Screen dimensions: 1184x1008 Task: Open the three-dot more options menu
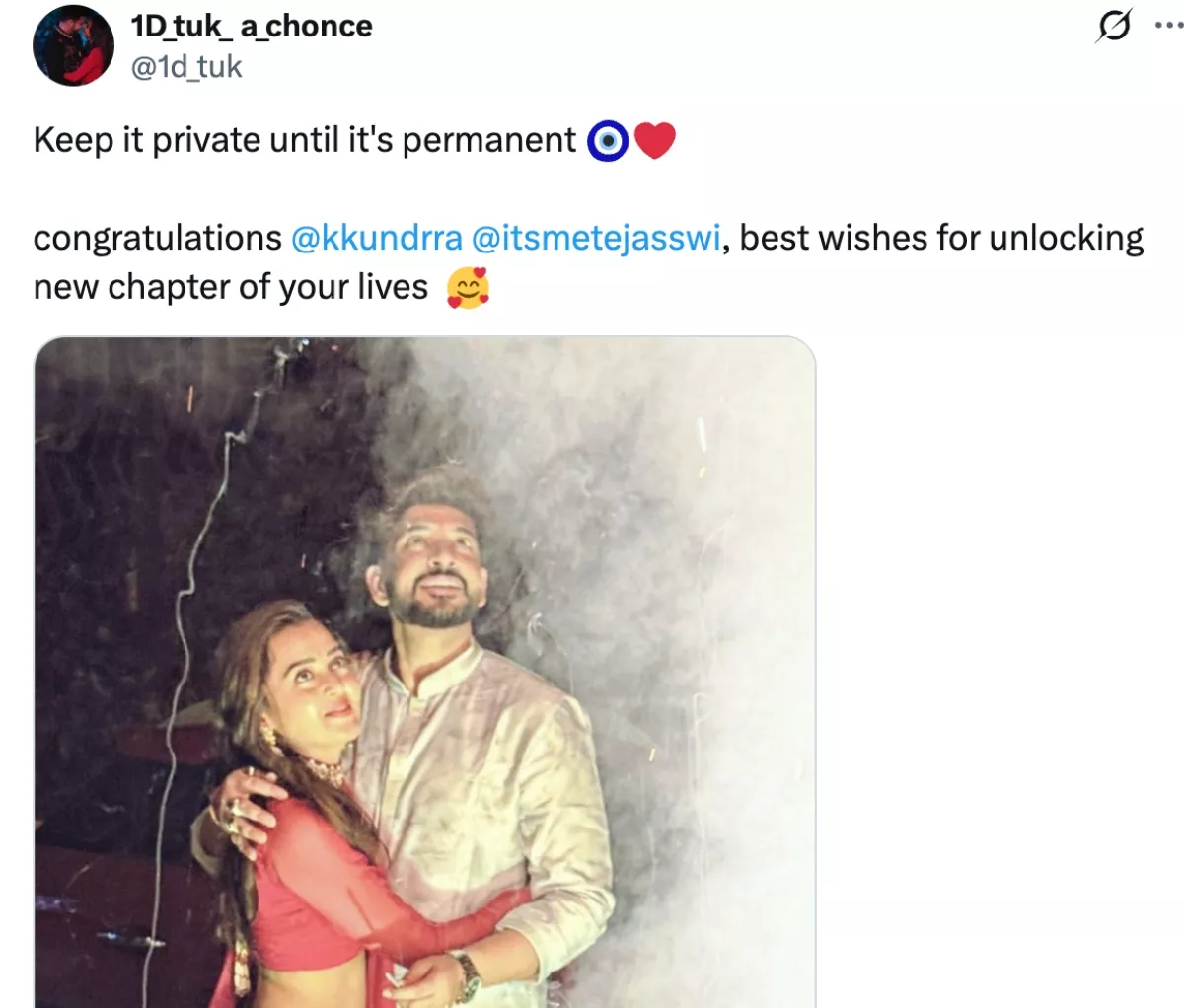point(1170,27)
